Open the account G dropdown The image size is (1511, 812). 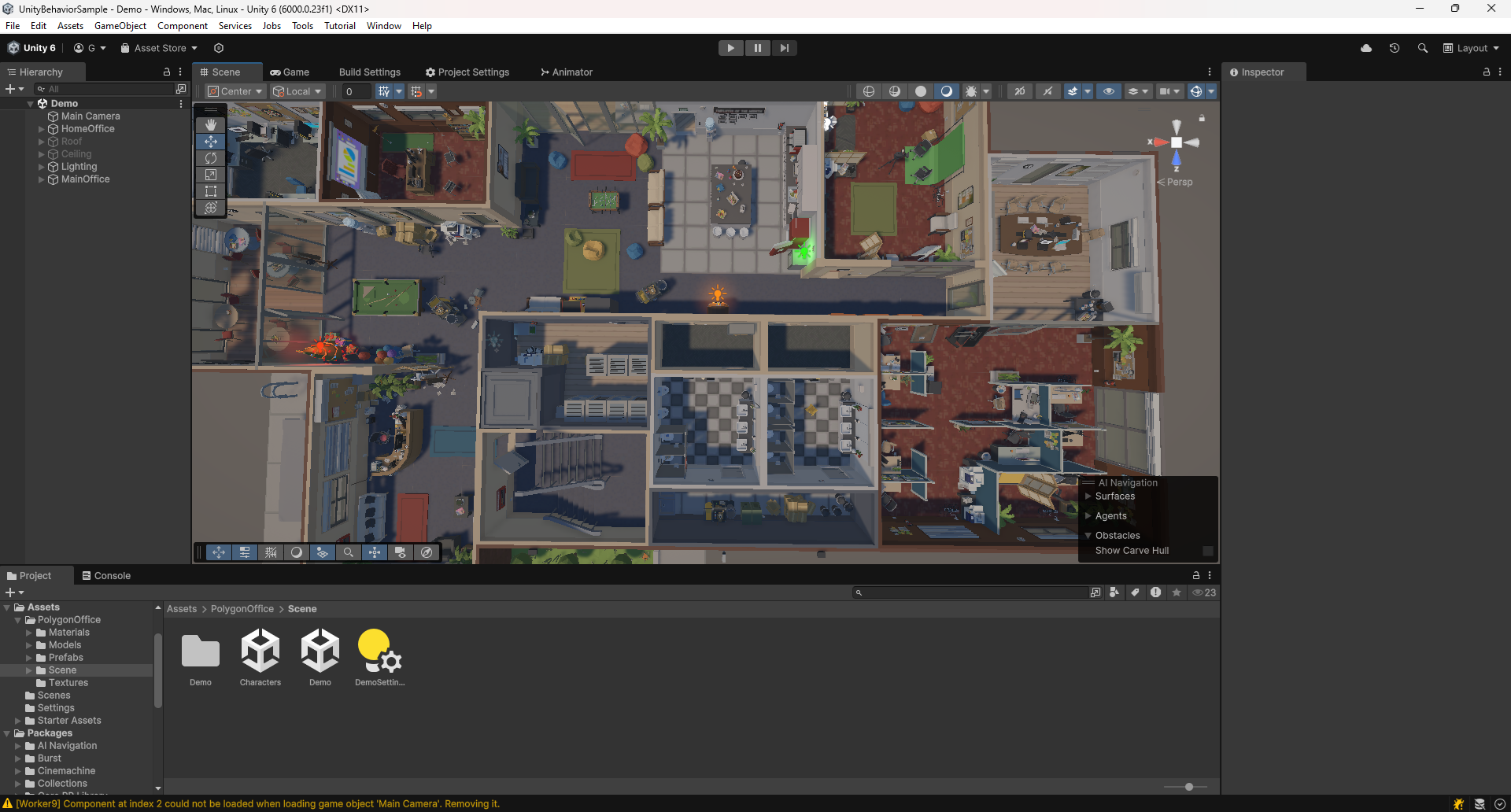[x=90, y=48]
